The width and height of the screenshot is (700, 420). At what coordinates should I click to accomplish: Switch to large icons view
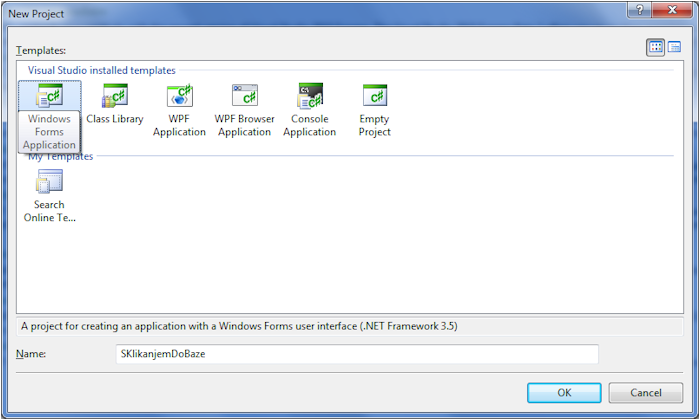pos(656,47)
